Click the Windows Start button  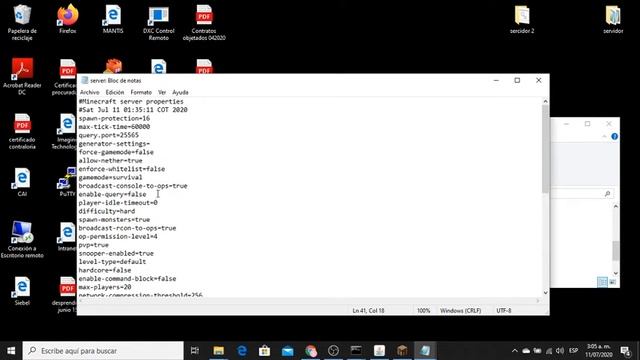click(11, 351)
